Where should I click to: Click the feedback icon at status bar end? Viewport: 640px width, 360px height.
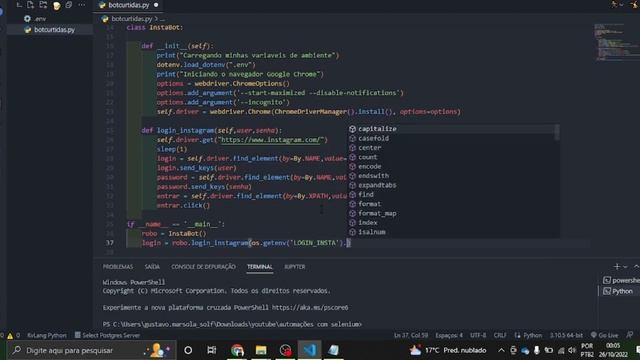[630, 335]
